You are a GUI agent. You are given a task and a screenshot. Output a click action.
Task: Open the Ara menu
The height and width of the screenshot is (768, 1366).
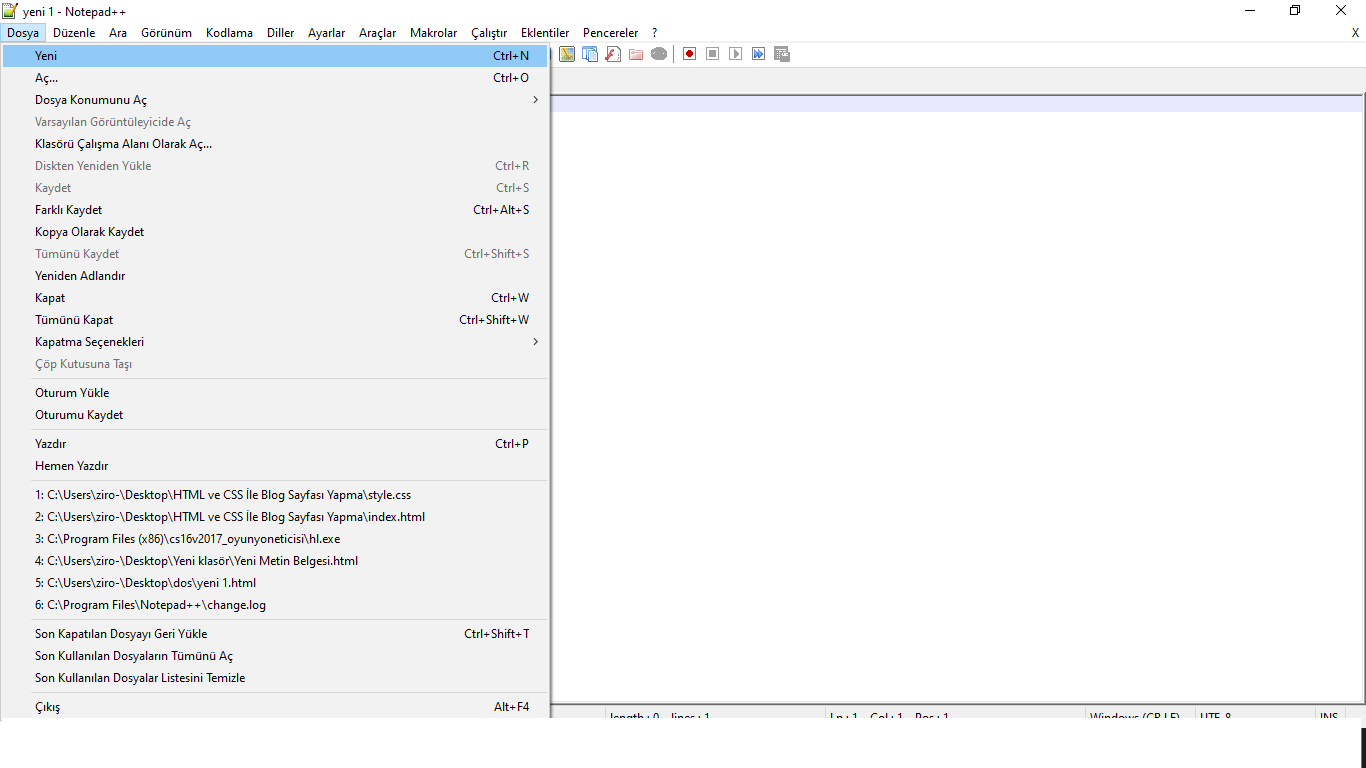pyautogui.click(x=118, y=33)
